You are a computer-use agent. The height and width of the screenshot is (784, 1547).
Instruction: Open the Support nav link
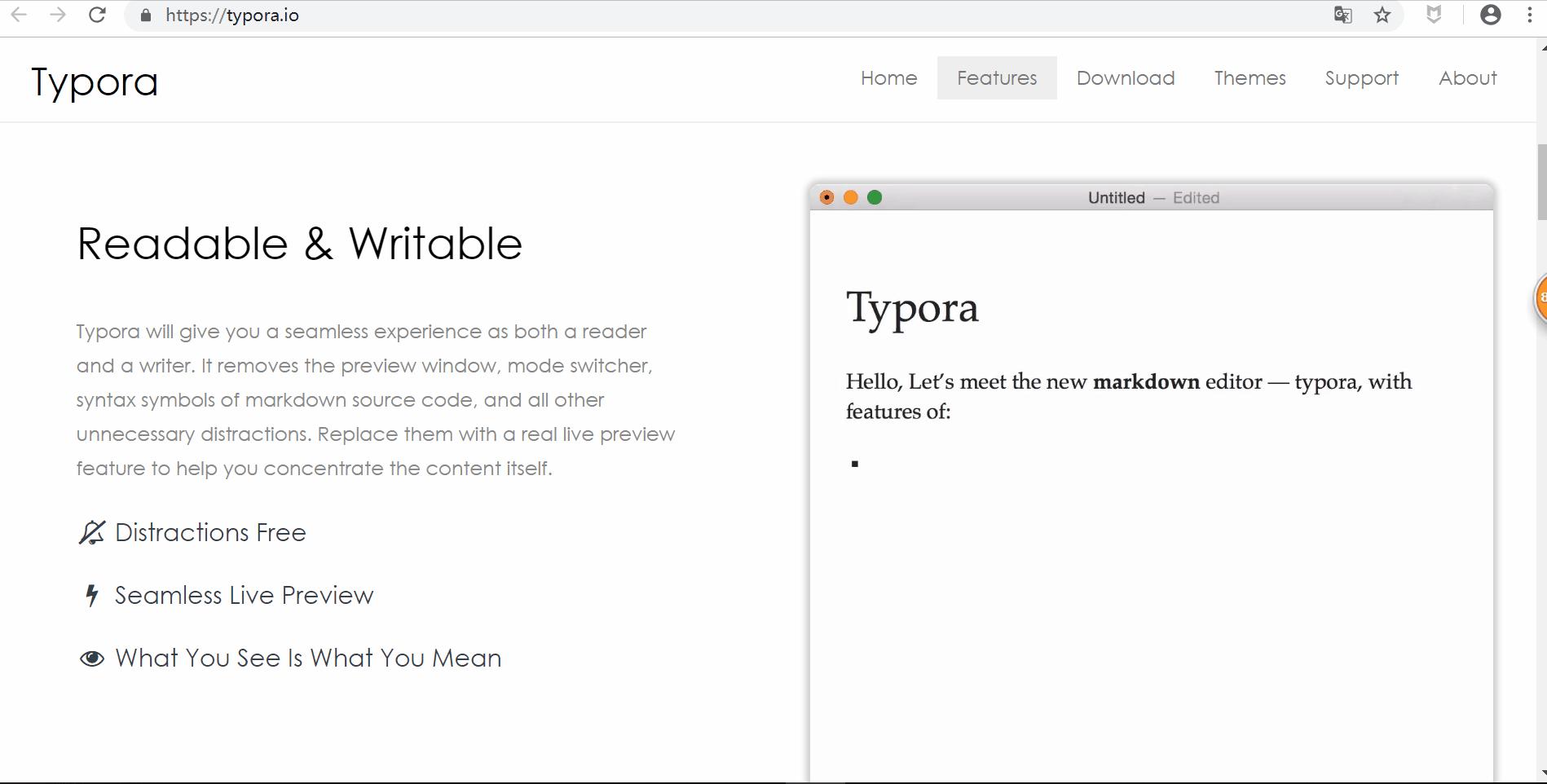click(x=1361, y=78)
